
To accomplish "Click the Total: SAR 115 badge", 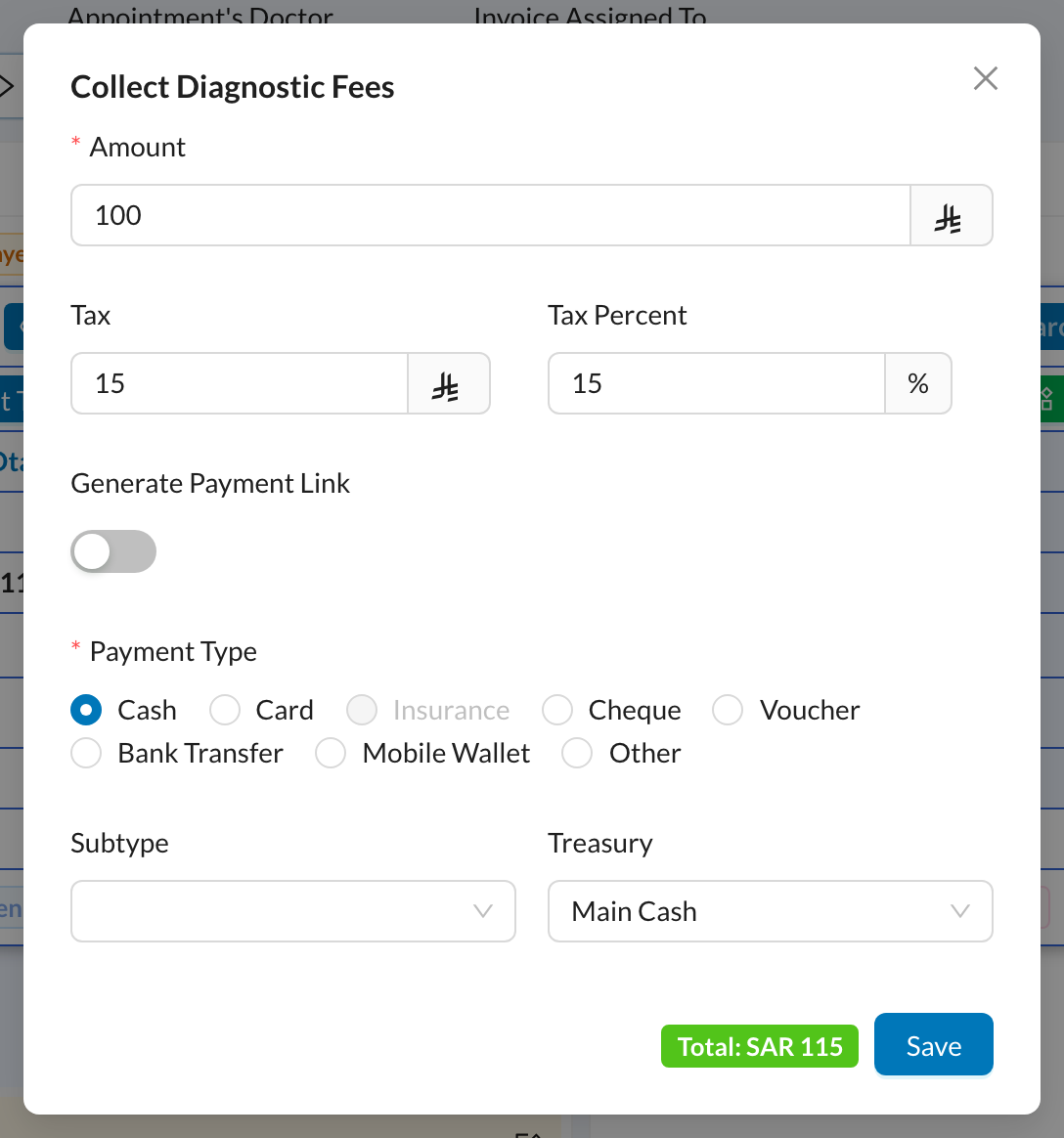I will (x=759, y=1046).
